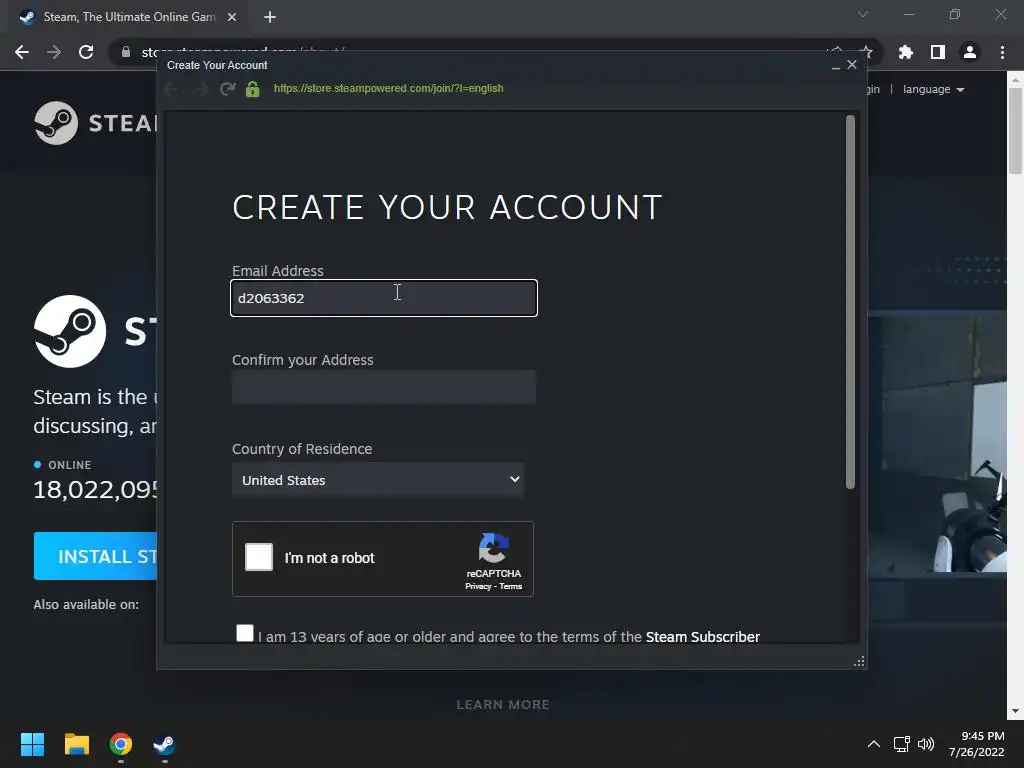
Task: Click the network tray icon
Action: (902, 744)
